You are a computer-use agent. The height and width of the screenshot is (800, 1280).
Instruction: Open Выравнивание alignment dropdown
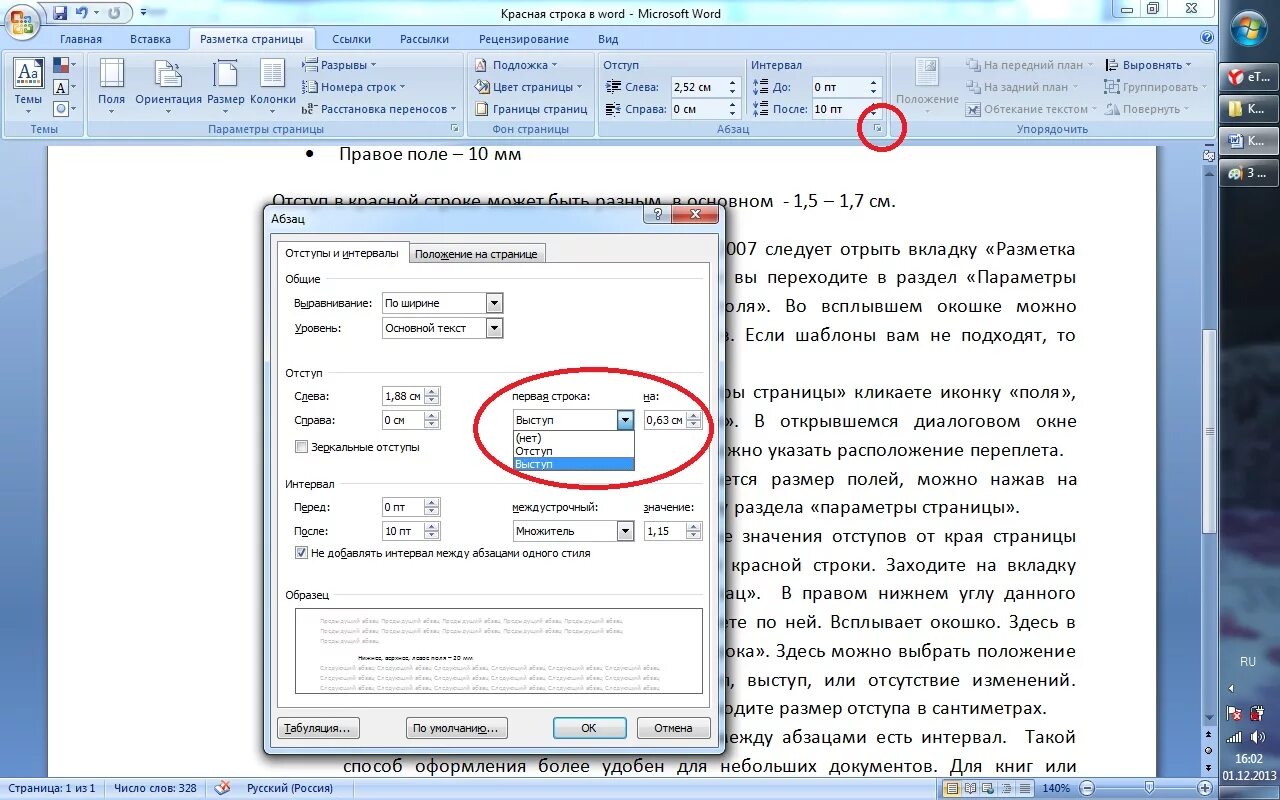tap(494, 303)
